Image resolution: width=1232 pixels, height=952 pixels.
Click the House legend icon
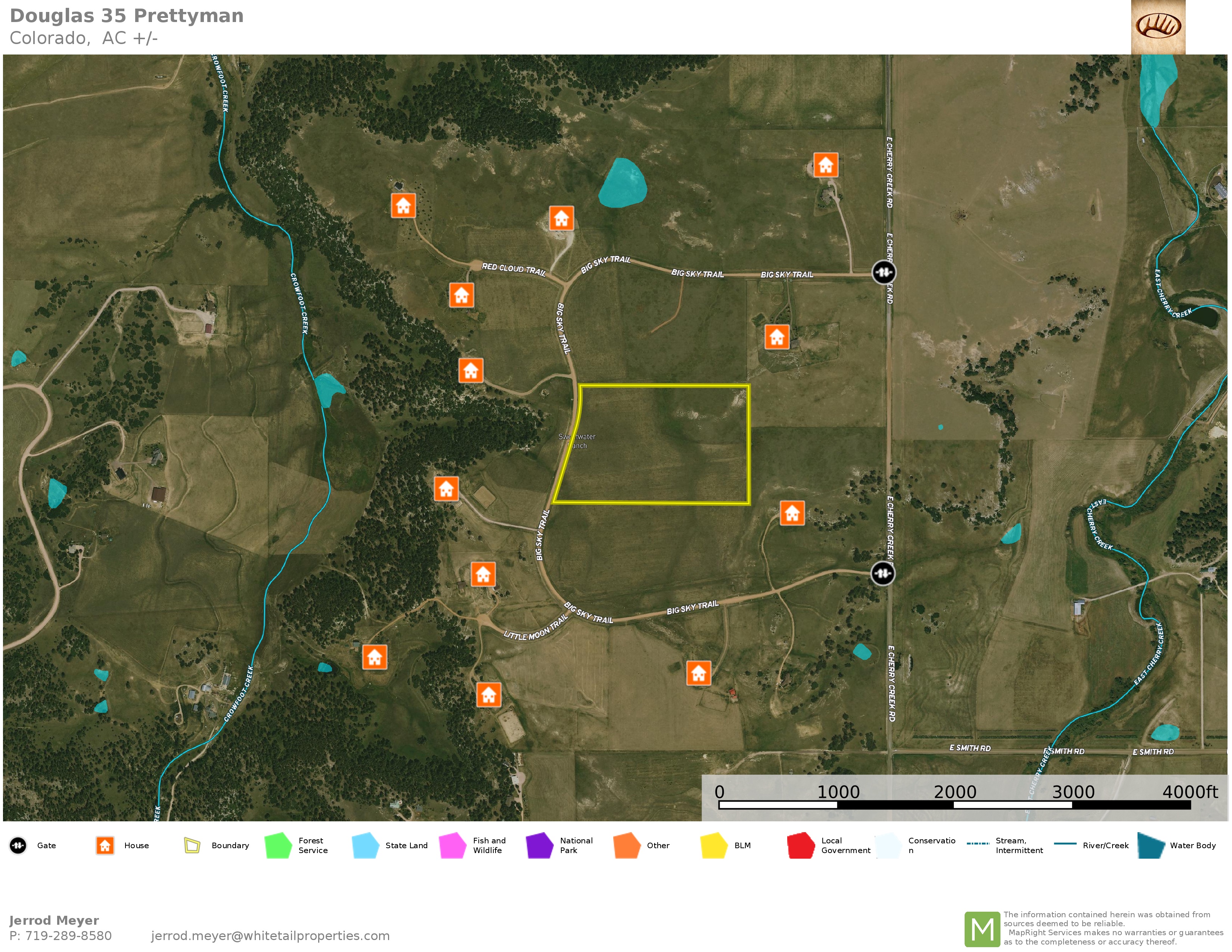tap(105, 845)
